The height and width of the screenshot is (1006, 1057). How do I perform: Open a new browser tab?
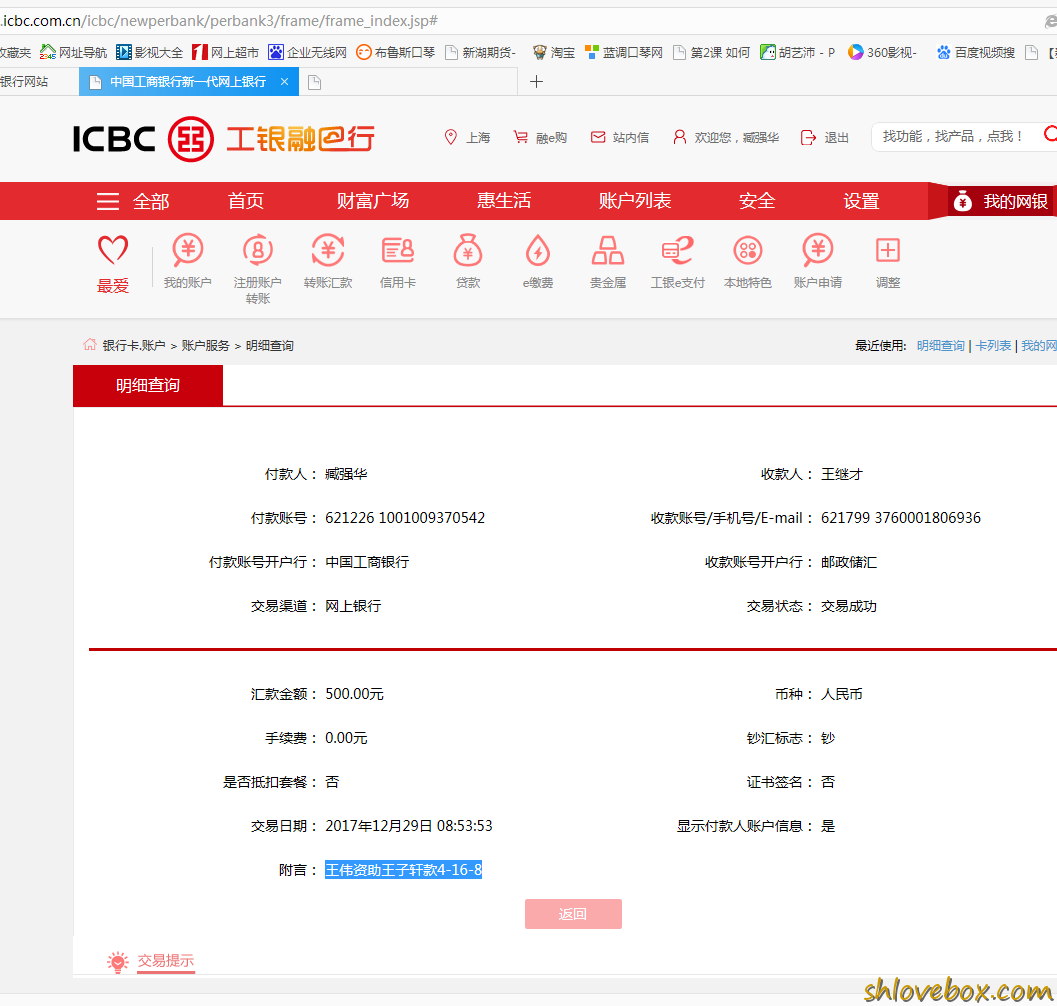pyautogui.click(x=536, y=82)
